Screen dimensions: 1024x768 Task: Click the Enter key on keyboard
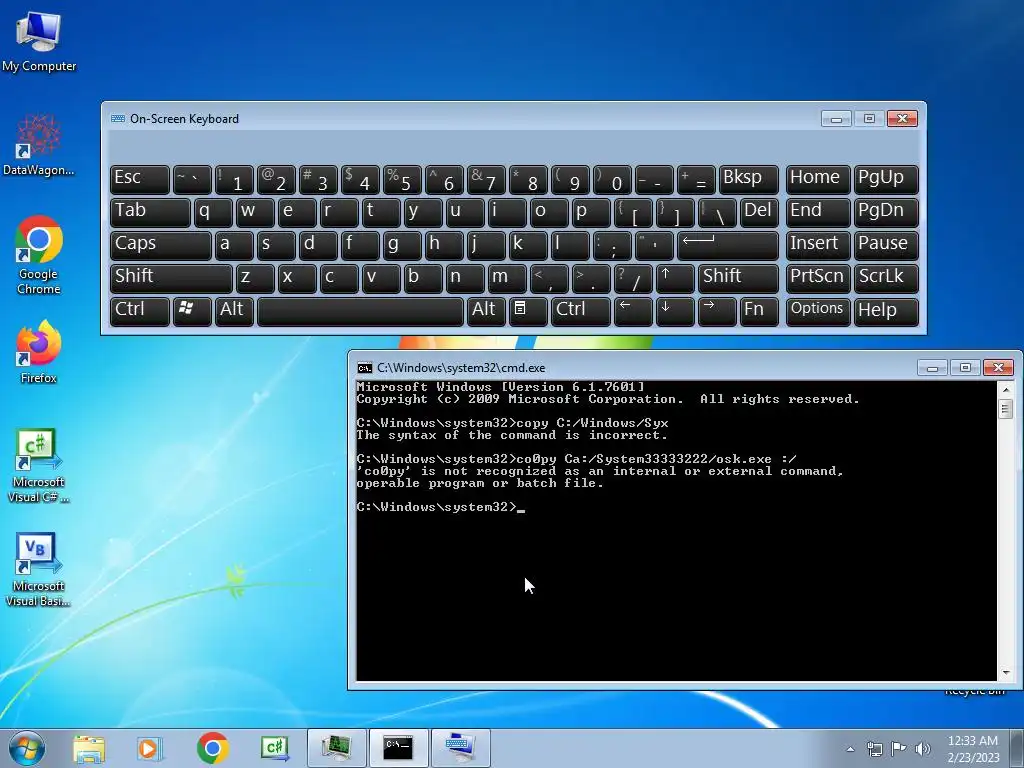[728, 246]
